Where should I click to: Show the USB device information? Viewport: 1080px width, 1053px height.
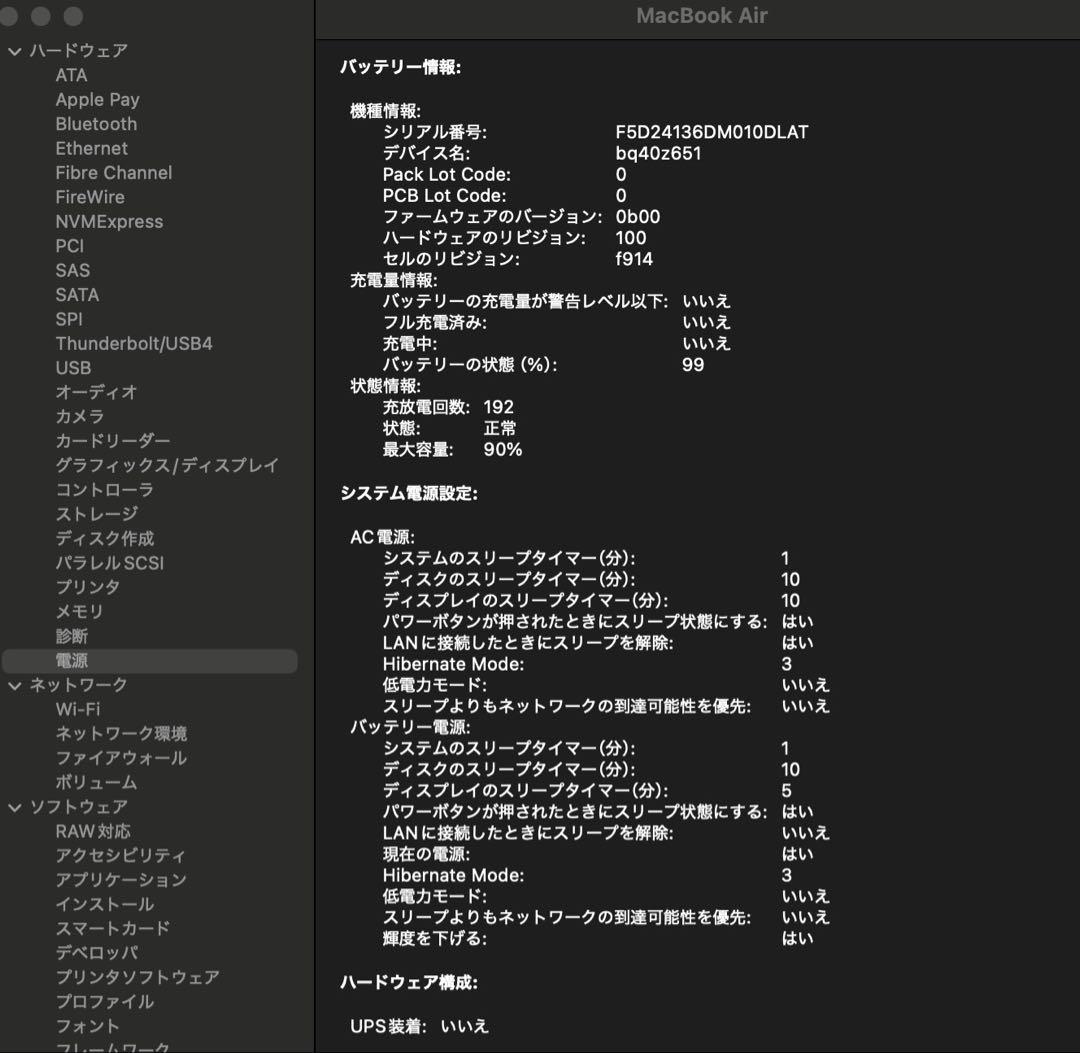(73, 368)
